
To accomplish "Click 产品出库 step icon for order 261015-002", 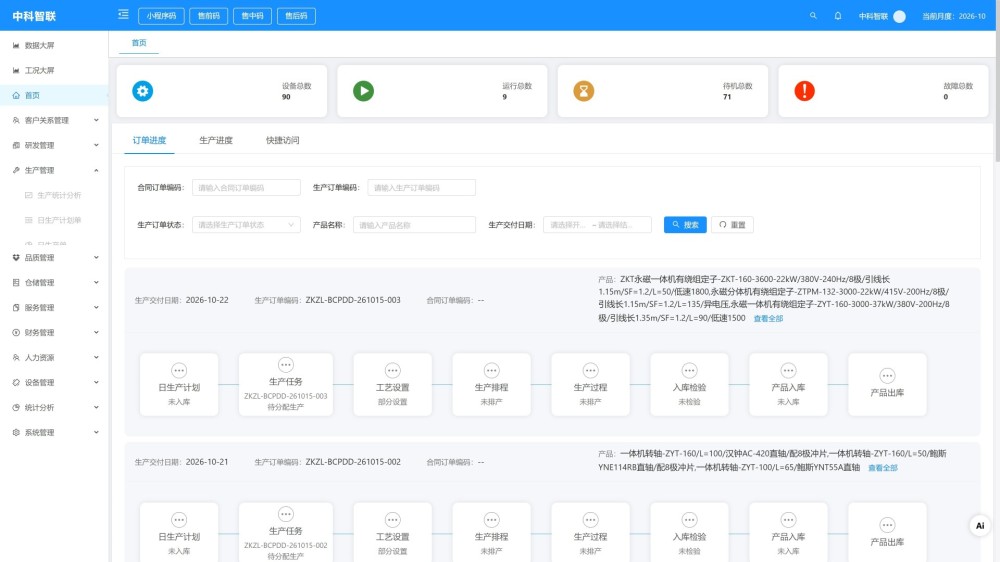I will (x=887, y=525).
